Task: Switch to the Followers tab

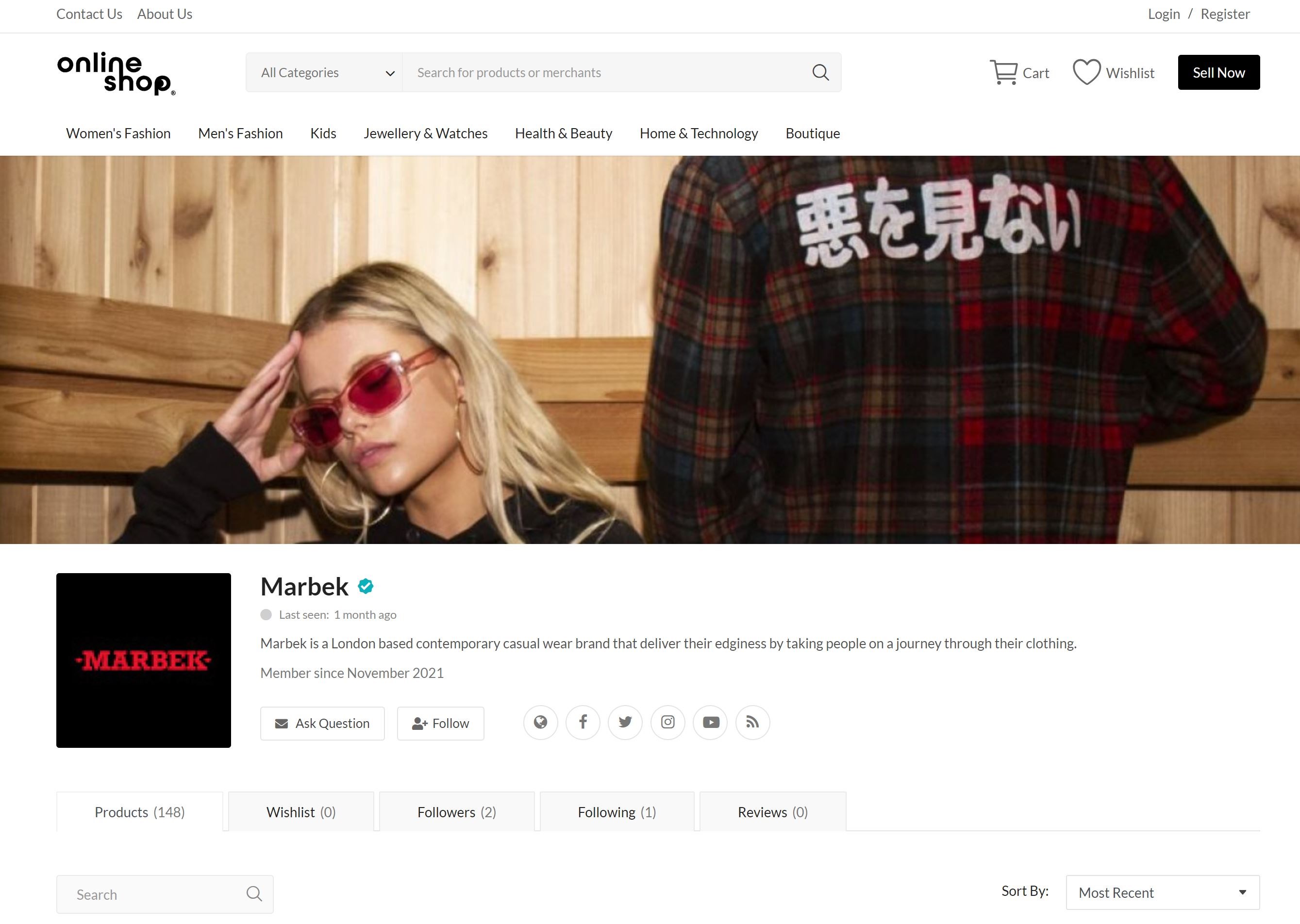Action: (x=456, y=812)
